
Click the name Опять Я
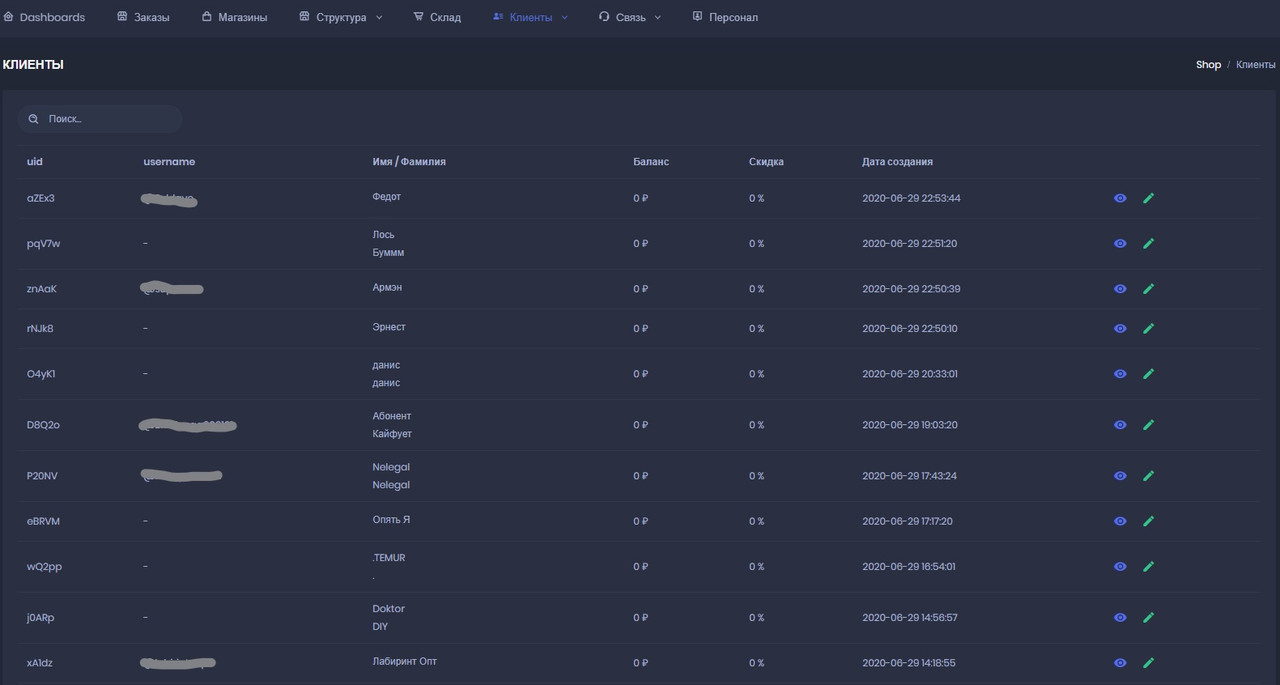(x=391, y=520)
